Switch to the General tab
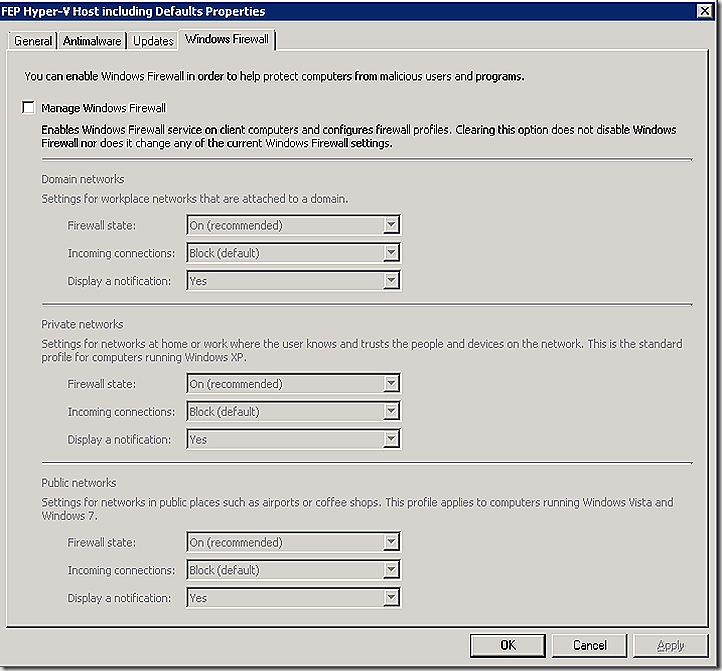This screenshot has height=671, width=722. point(32,41)
